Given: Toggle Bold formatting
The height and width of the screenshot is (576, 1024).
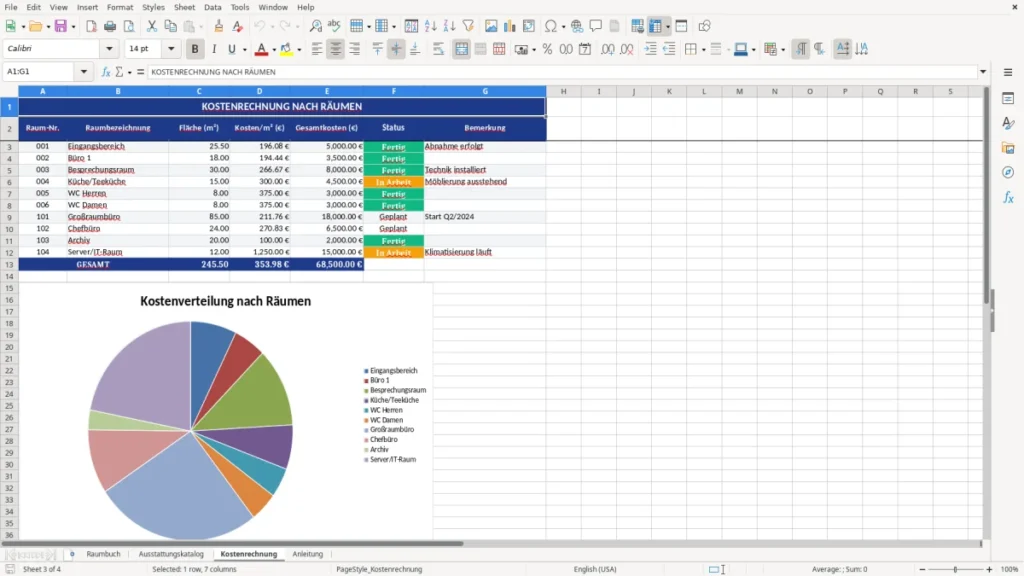Looking at the screenshot, I should pyautogui.click(x=195, y=49).
